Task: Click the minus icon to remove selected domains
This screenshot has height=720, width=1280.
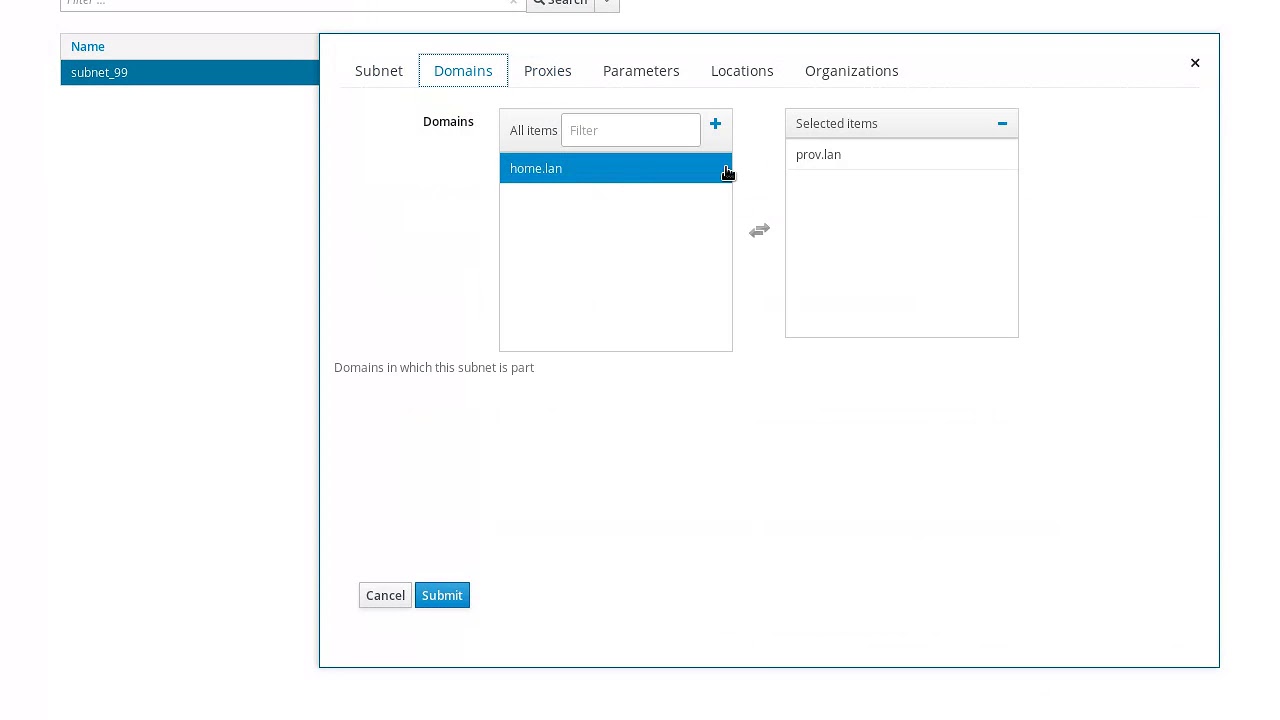Action: coord(1002,124)
